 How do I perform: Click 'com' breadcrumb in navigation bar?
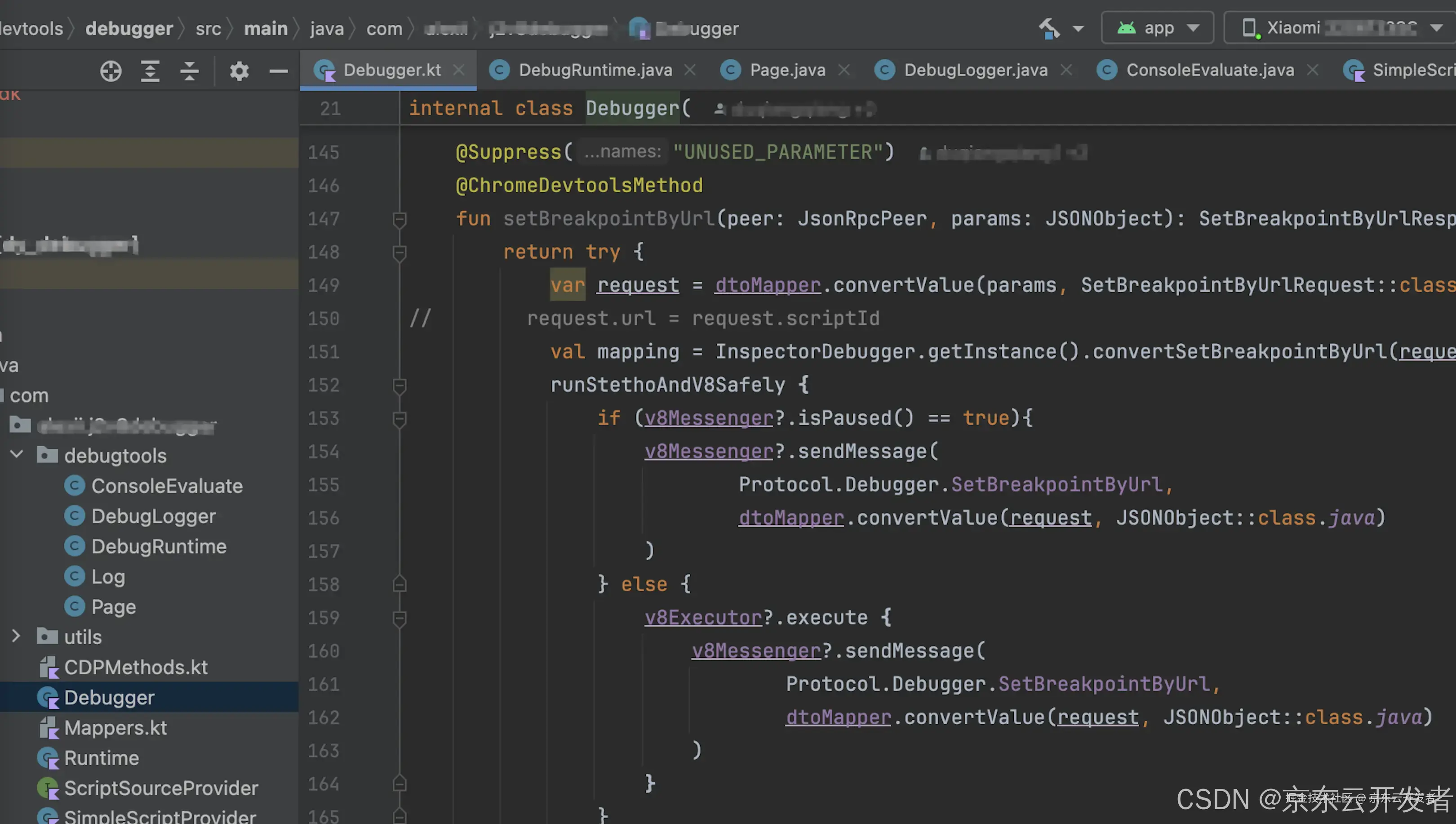pos(384,28)
